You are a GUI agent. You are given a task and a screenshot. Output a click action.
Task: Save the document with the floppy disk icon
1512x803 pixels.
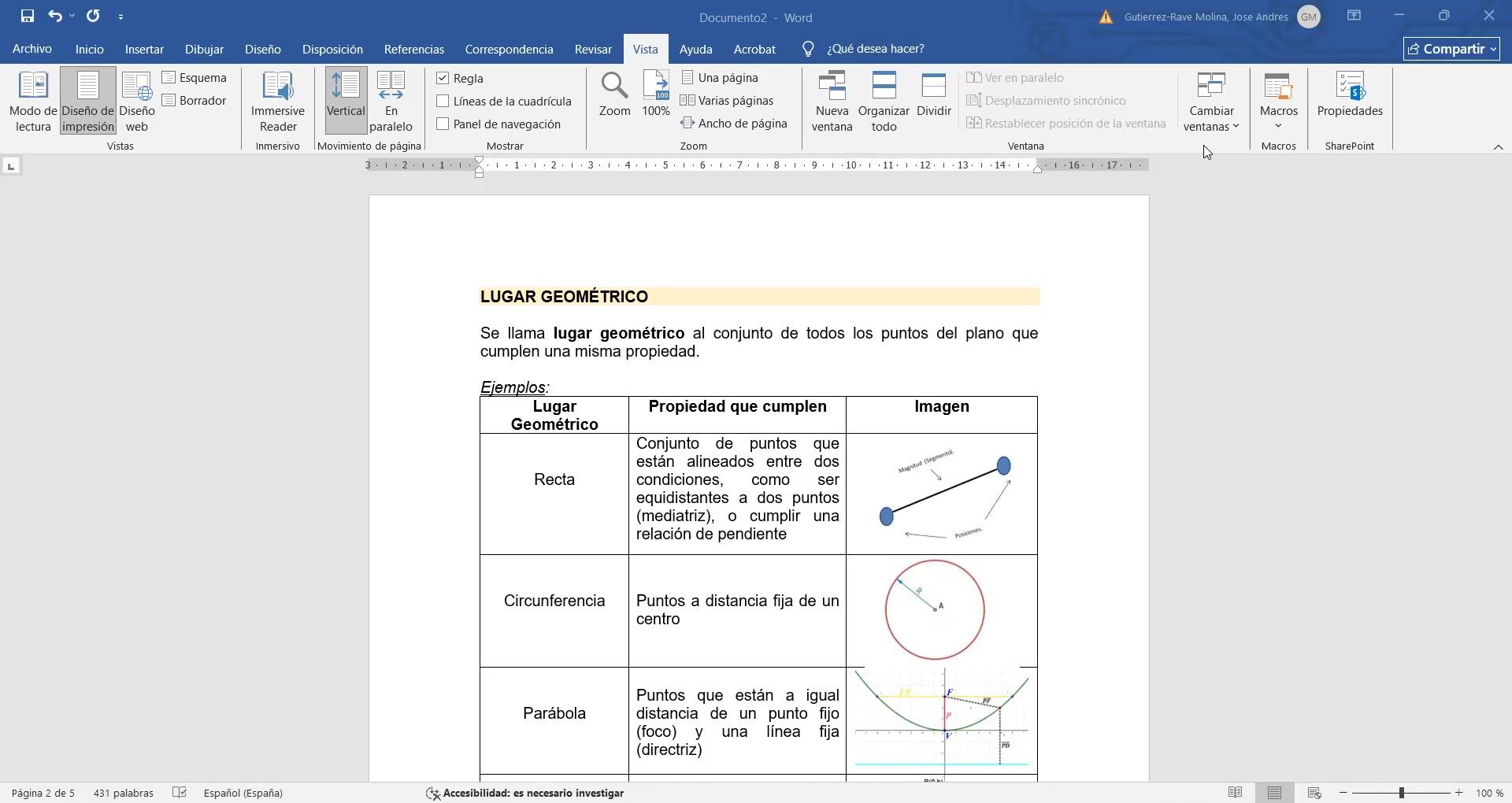tap(27, 16)
